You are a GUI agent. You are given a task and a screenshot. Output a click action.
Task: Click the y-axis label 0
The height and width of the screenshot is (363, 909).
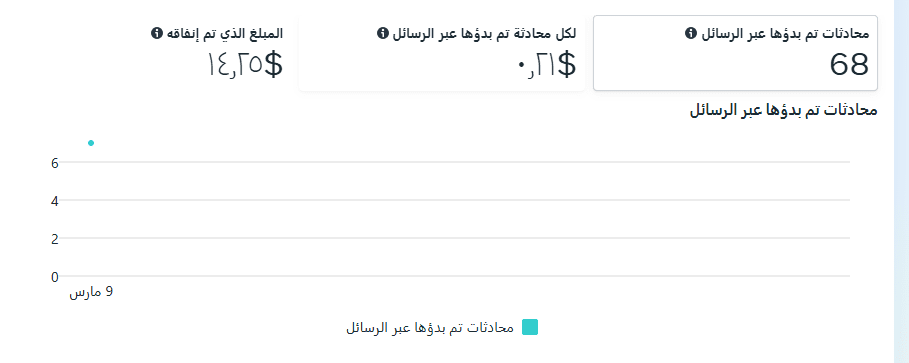click(55, 277)
